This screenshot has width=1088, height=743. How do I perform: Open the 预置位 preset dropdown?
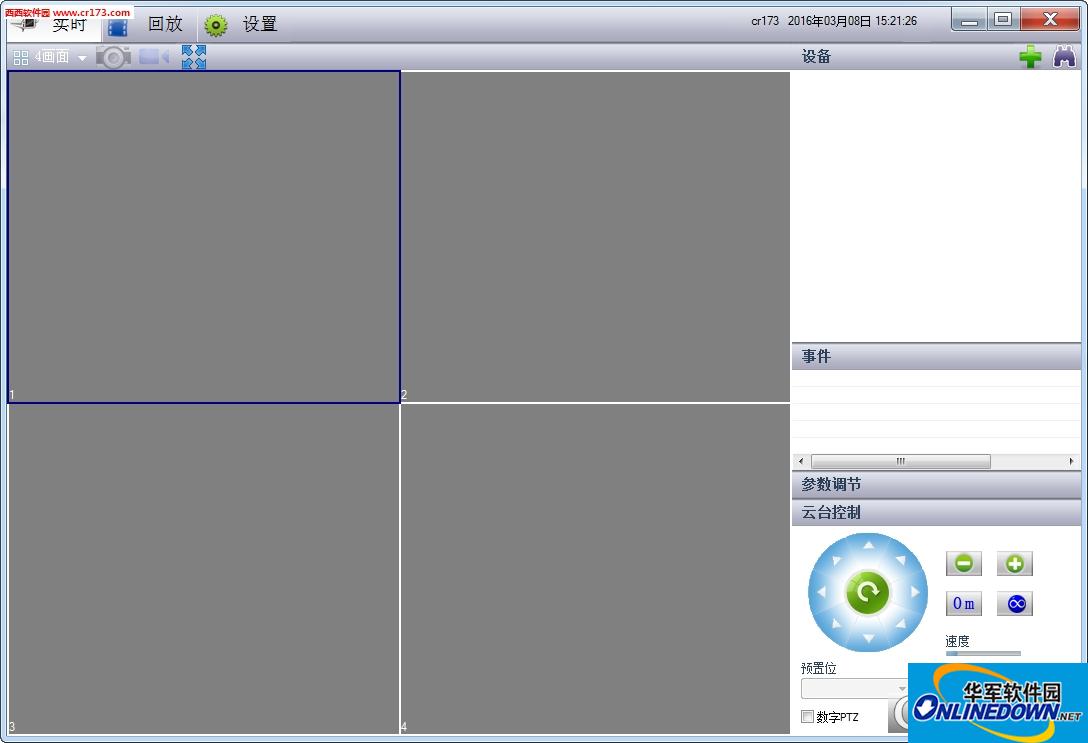855,689
